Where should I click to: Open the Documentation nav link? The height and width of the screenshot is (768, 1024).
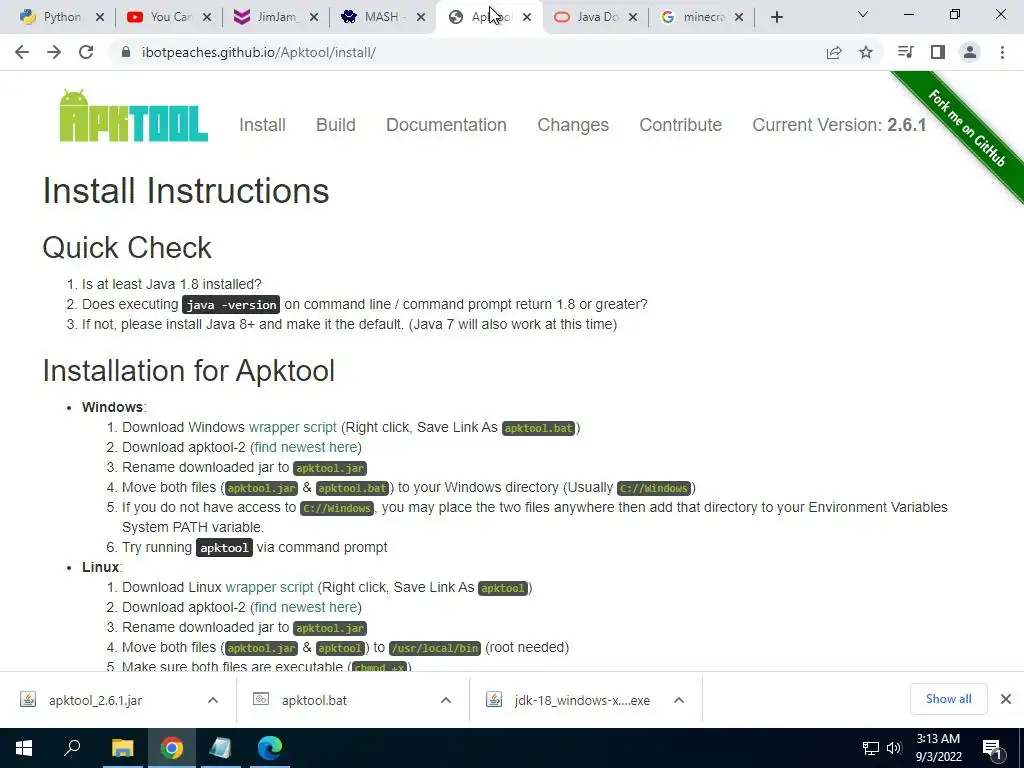pos(446,125)
